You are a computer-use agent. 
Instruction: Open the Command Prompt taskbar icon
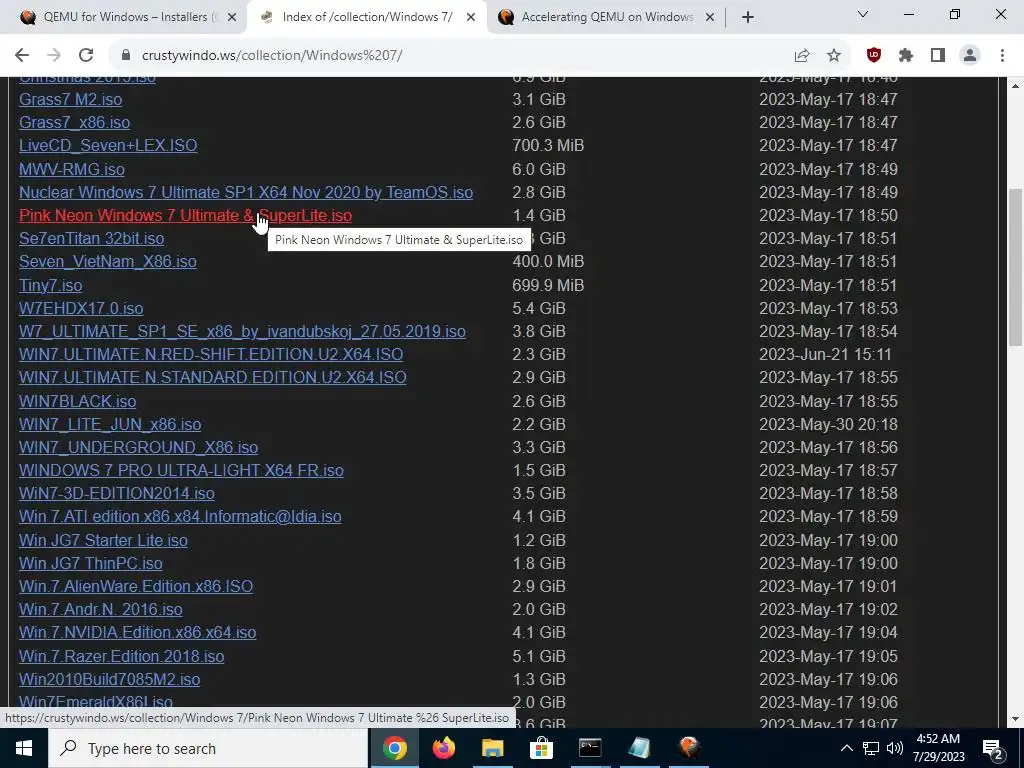(x=590, y=748)
